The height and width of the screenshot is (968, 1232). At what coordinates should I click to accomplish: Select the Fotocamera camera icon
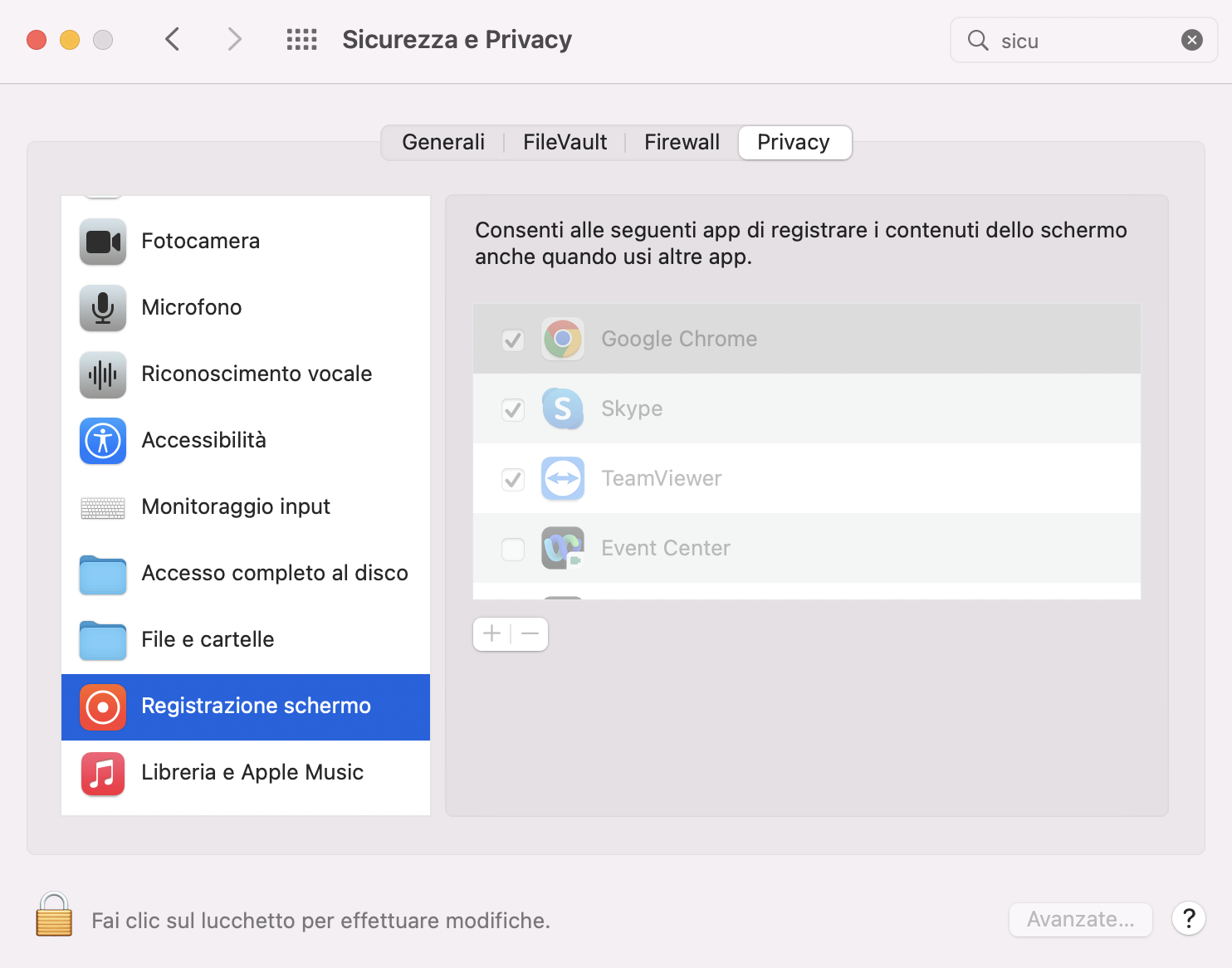point(103,242)
